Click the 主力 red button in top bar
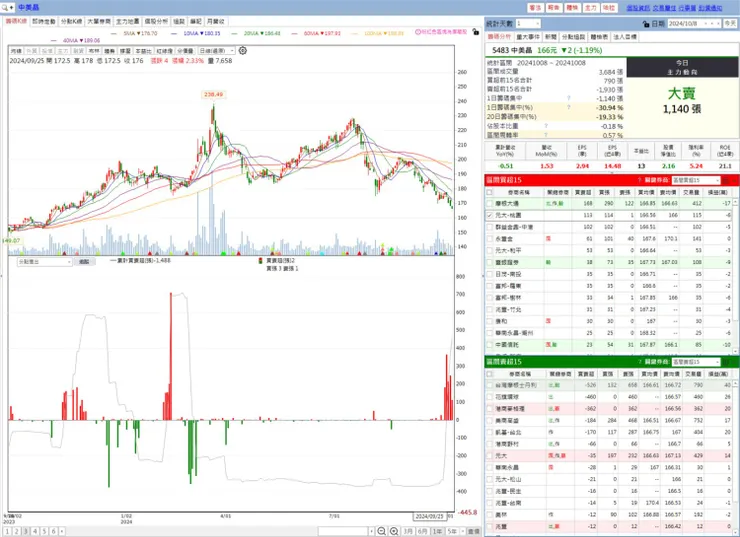Image resolution: width=740 pixels, height=537 pixels. click(590, 8)
